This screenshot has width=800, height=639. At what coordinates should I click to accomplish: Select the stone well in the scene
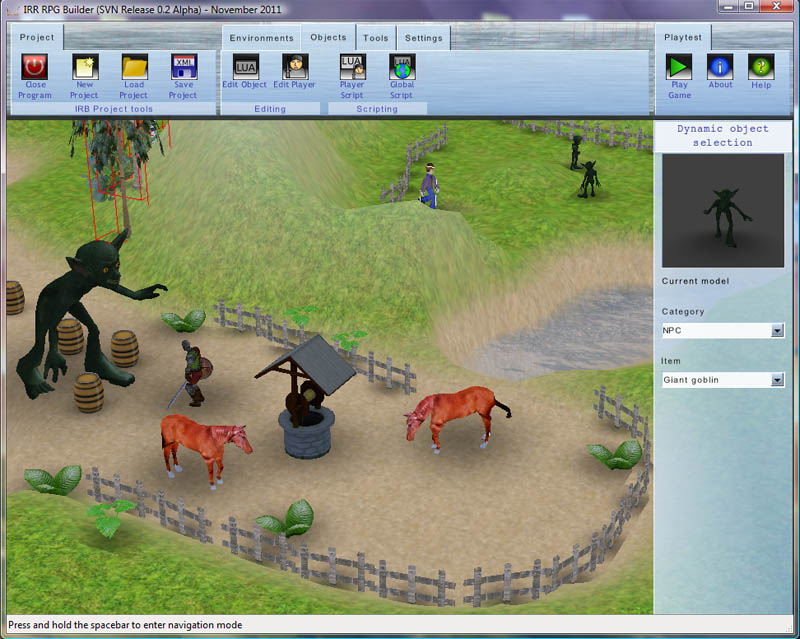pyautogui.click(x=305, y=400)
